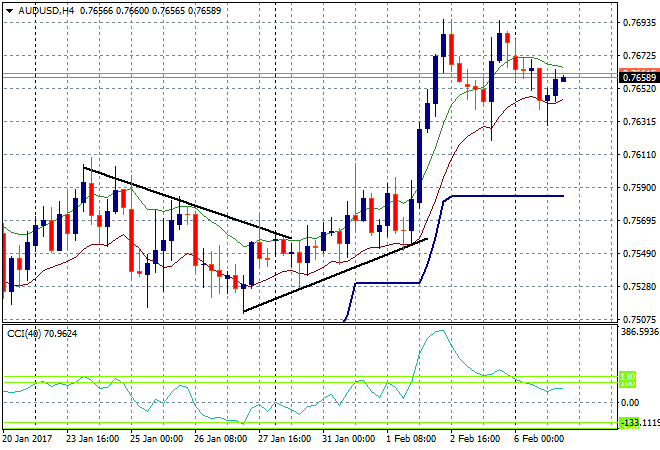Click the 6 Feb 00:00 time label
This screenshot has height=450, width=660.
click(539, 439)
